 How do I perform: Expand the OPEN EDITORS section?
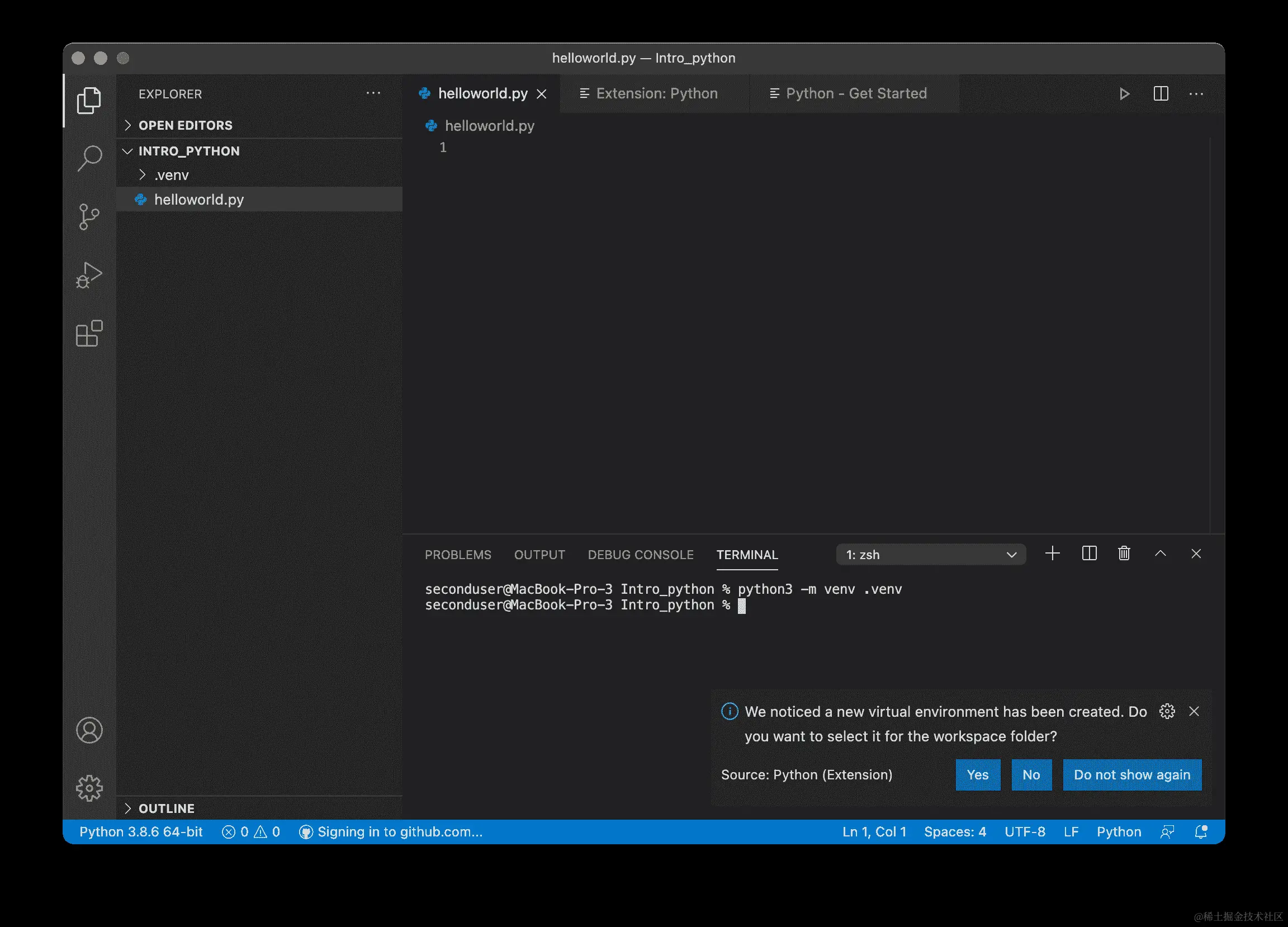point(185,125)
